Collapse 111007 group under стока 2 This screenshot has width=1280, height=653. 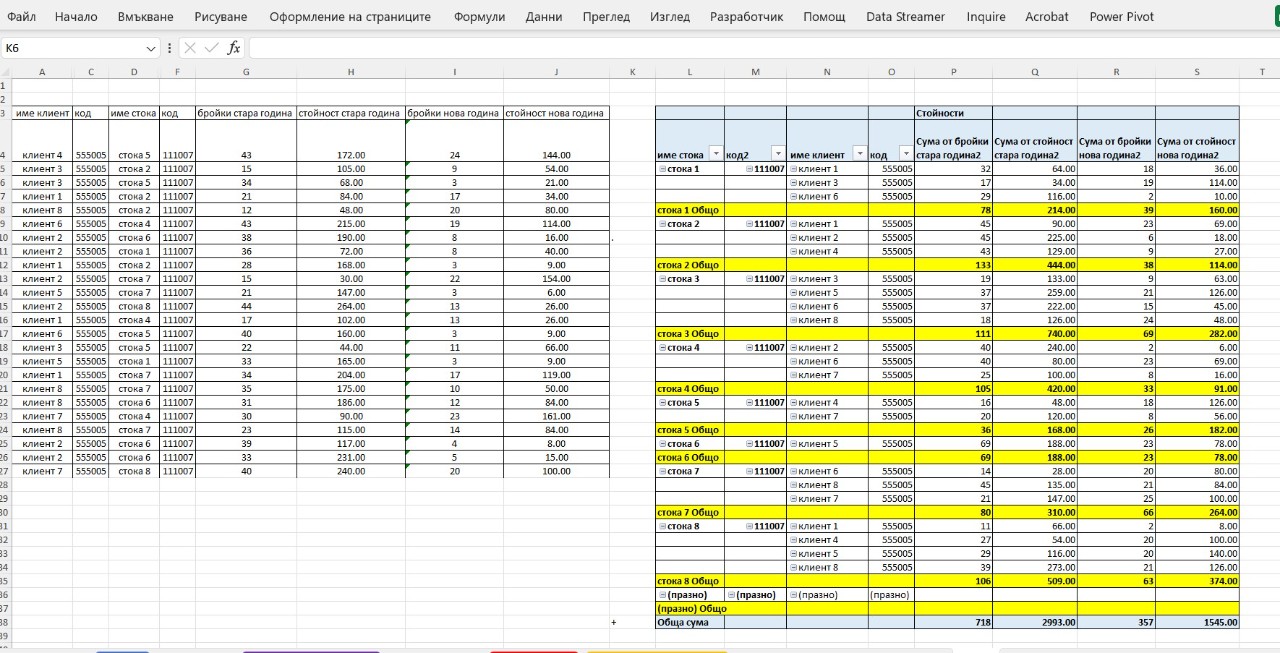[x=750, y=224]
